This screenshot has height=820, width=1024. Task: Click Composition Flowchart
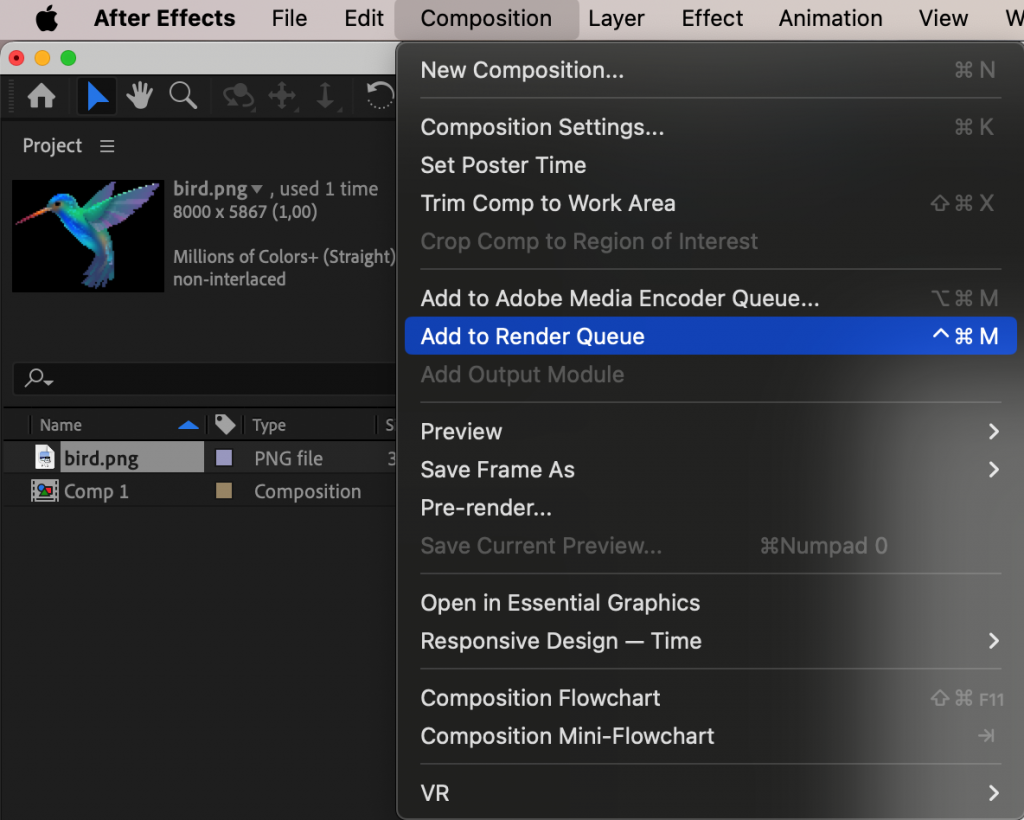[540, 698]
